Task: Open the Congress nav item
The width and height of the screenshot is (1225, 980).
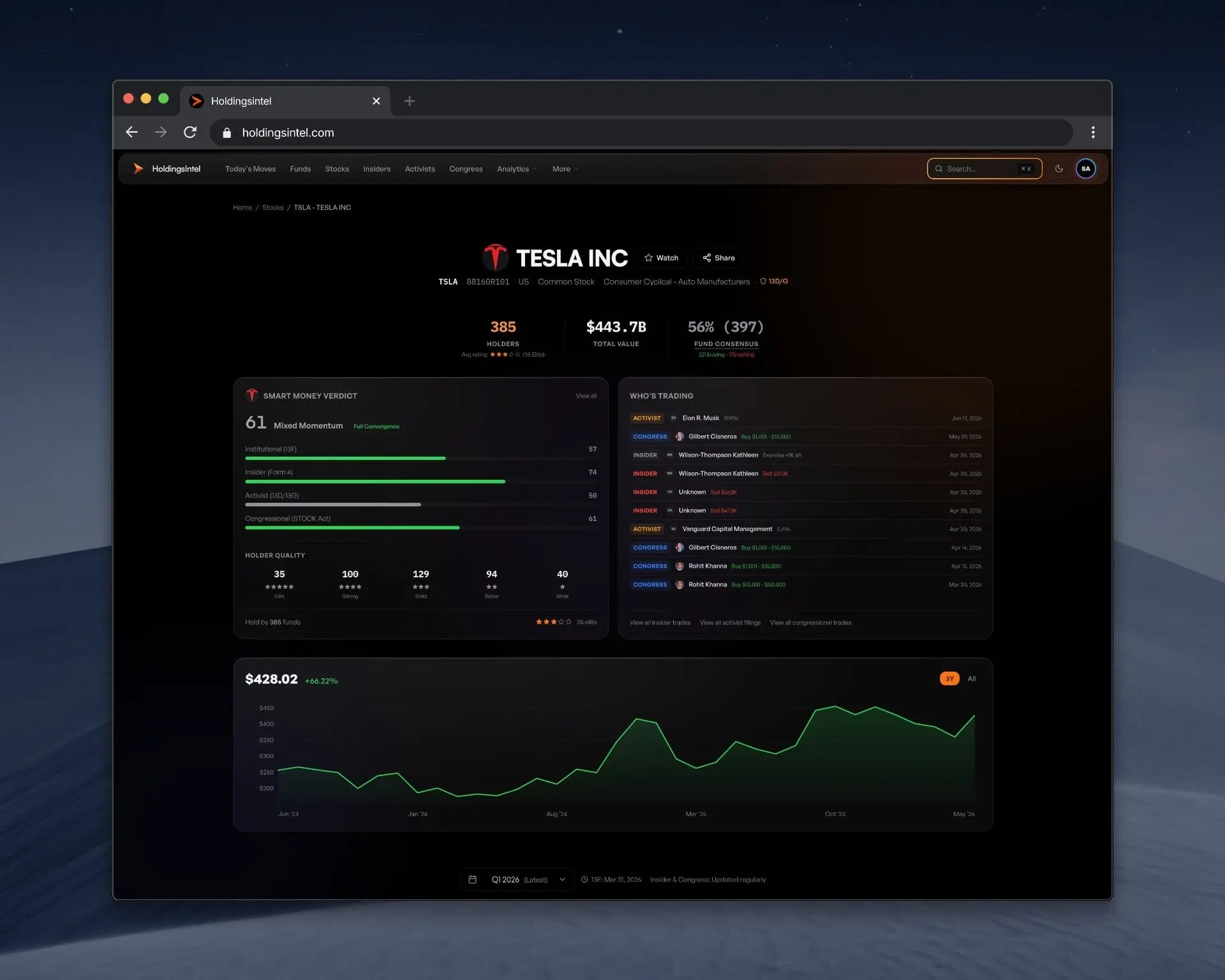Action: 466,169
